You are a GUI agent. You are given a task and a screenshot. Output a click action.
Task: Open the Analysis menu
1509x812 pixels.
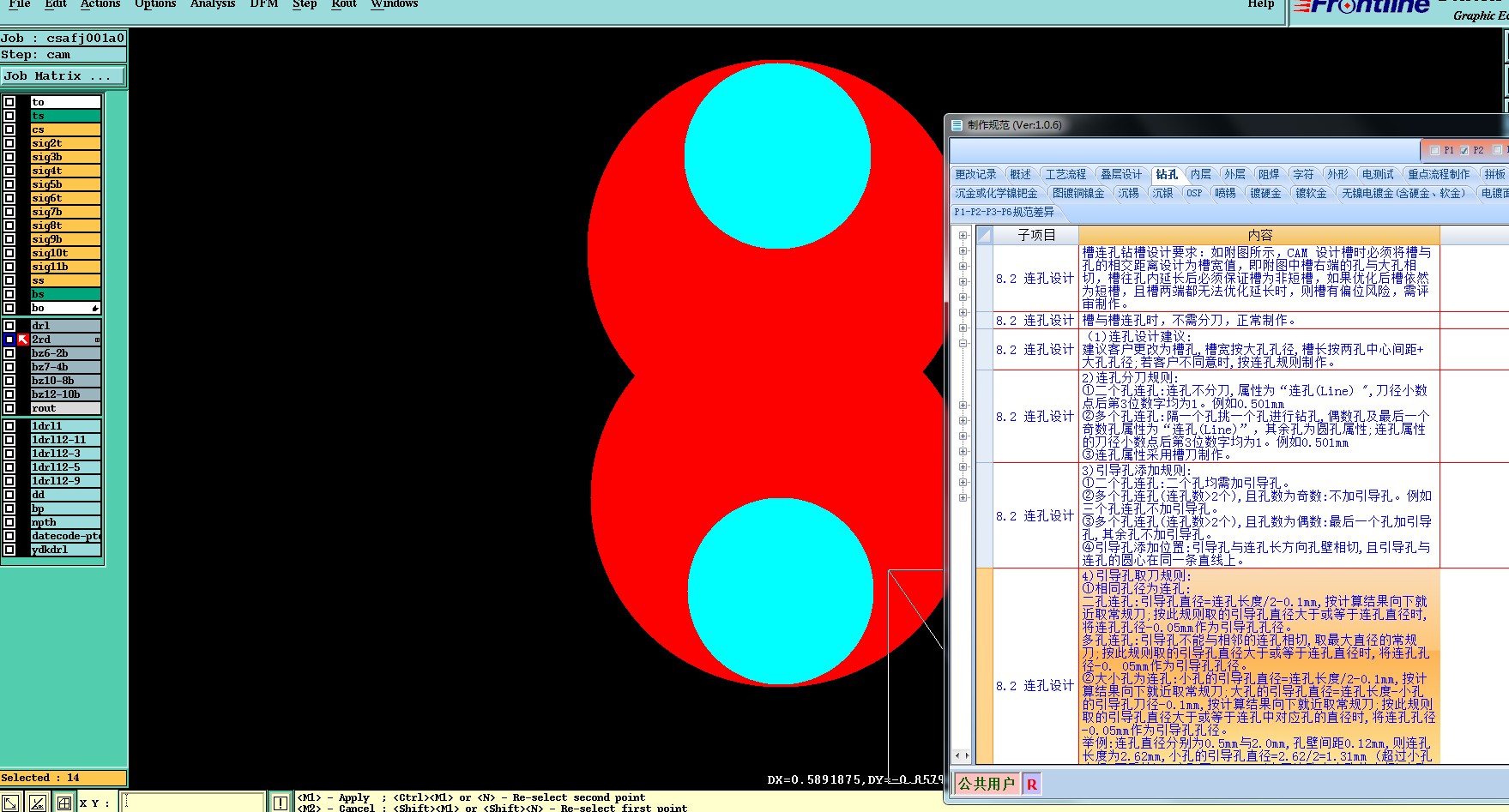click(x=213, y=4)
